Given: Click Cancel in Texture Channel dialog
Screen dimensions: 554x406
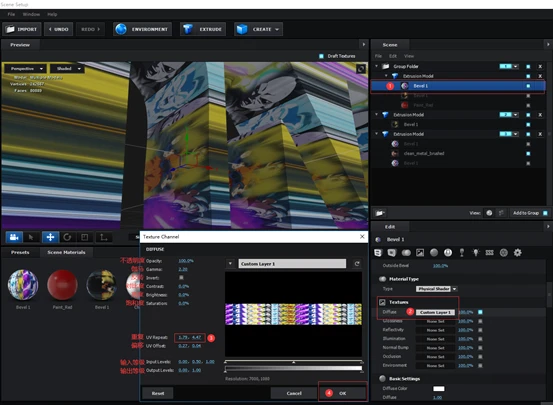Looking at the screenshot, I should click(294, 393).
